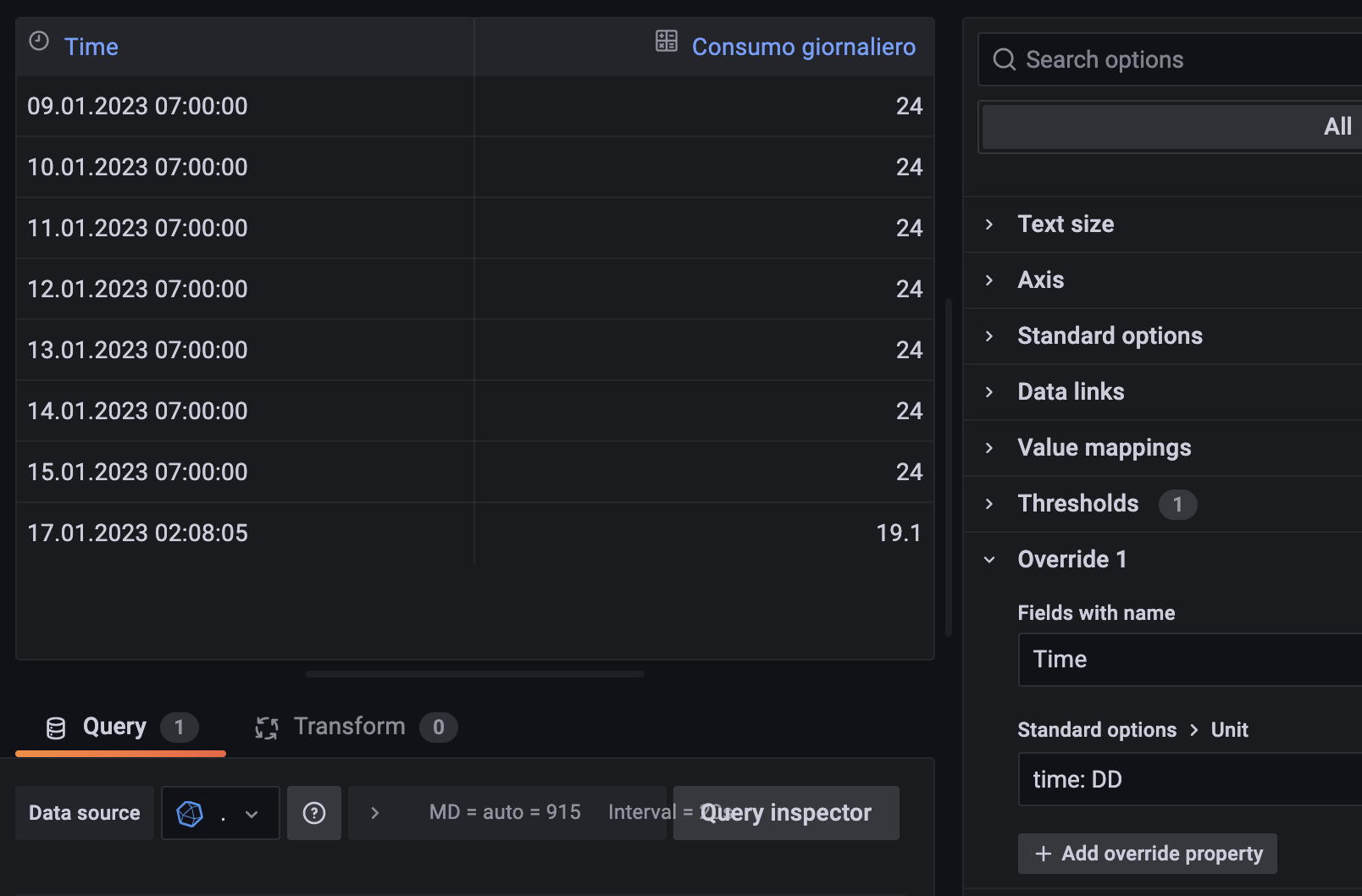This screenshot has height=896, width=1362.
Task: Click the calculation icon beside Consumo giornaliero
Action: click(667, 40)
